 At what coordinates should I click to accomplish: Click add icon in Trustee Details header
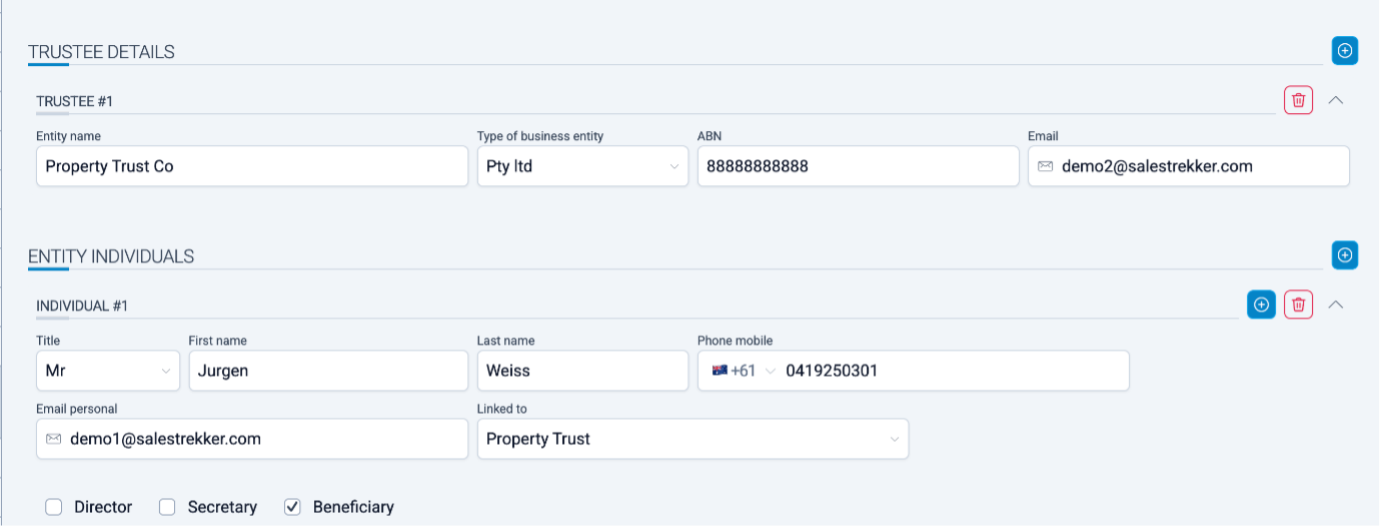tap(1345, 51)
